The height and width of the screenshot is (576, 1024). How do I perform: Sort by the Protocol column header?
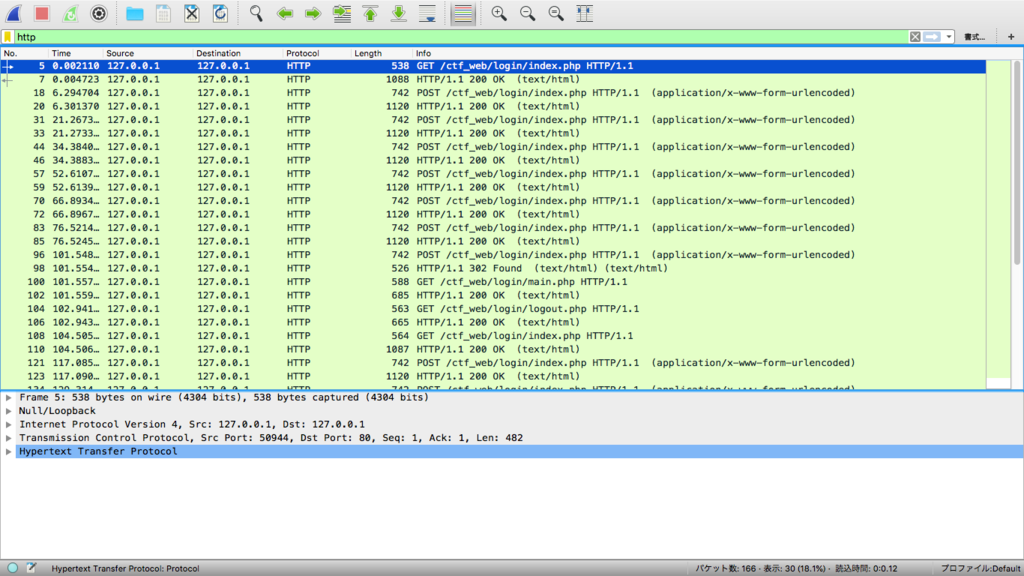point(317,54)
